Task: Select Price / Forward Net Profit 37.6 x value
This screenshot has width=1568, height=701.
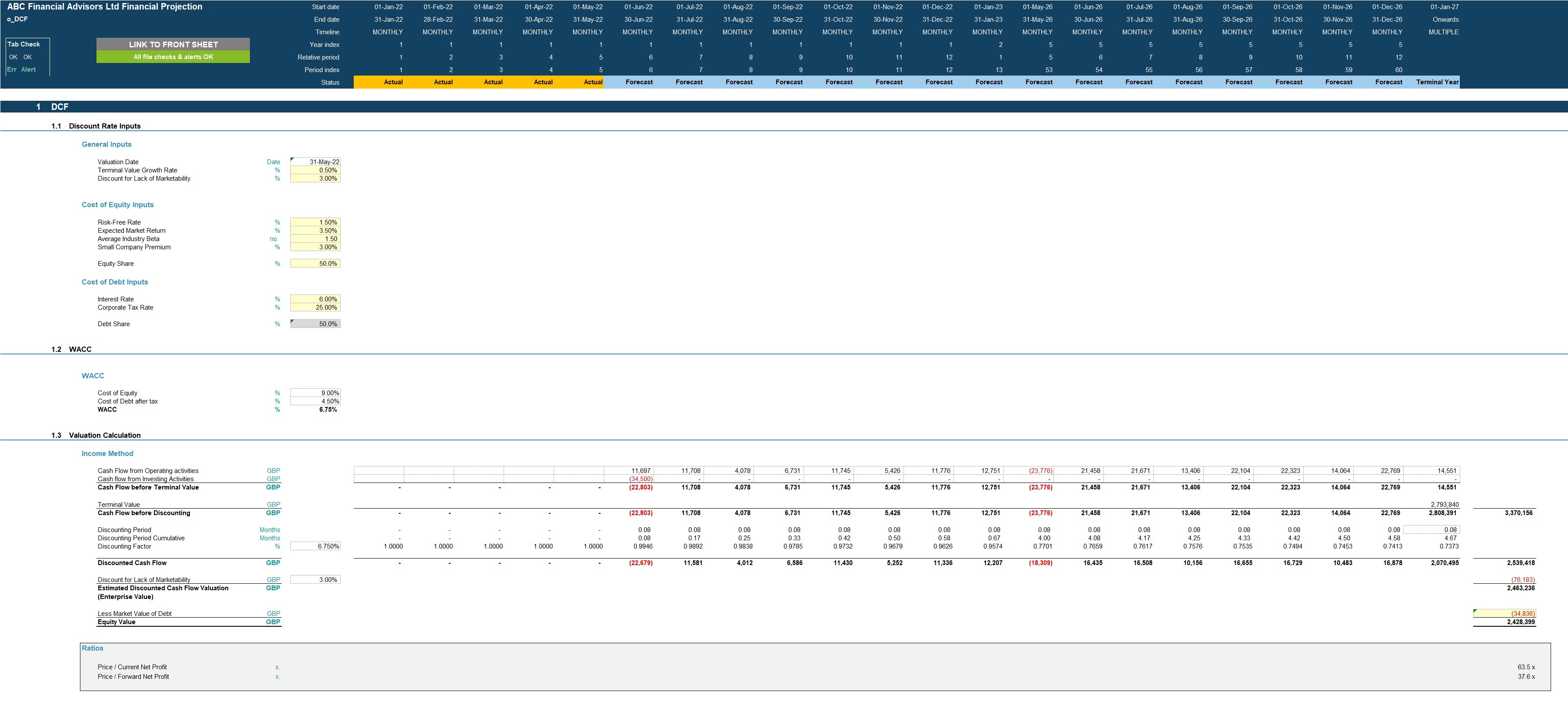Action: pos(1526,677)
